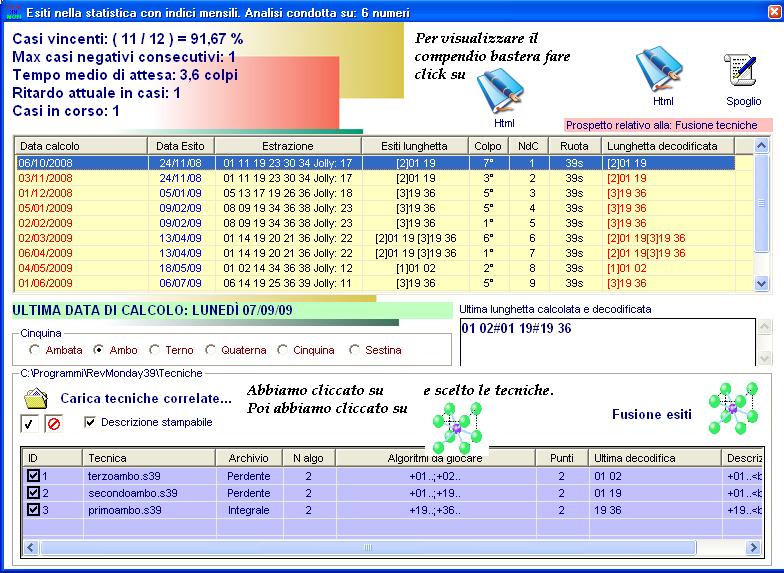Image resolution: width=784 pixels, height=573 pixels.
Task: Toggle the Descrizione stampabile checkbox
Action: (90, 422)
